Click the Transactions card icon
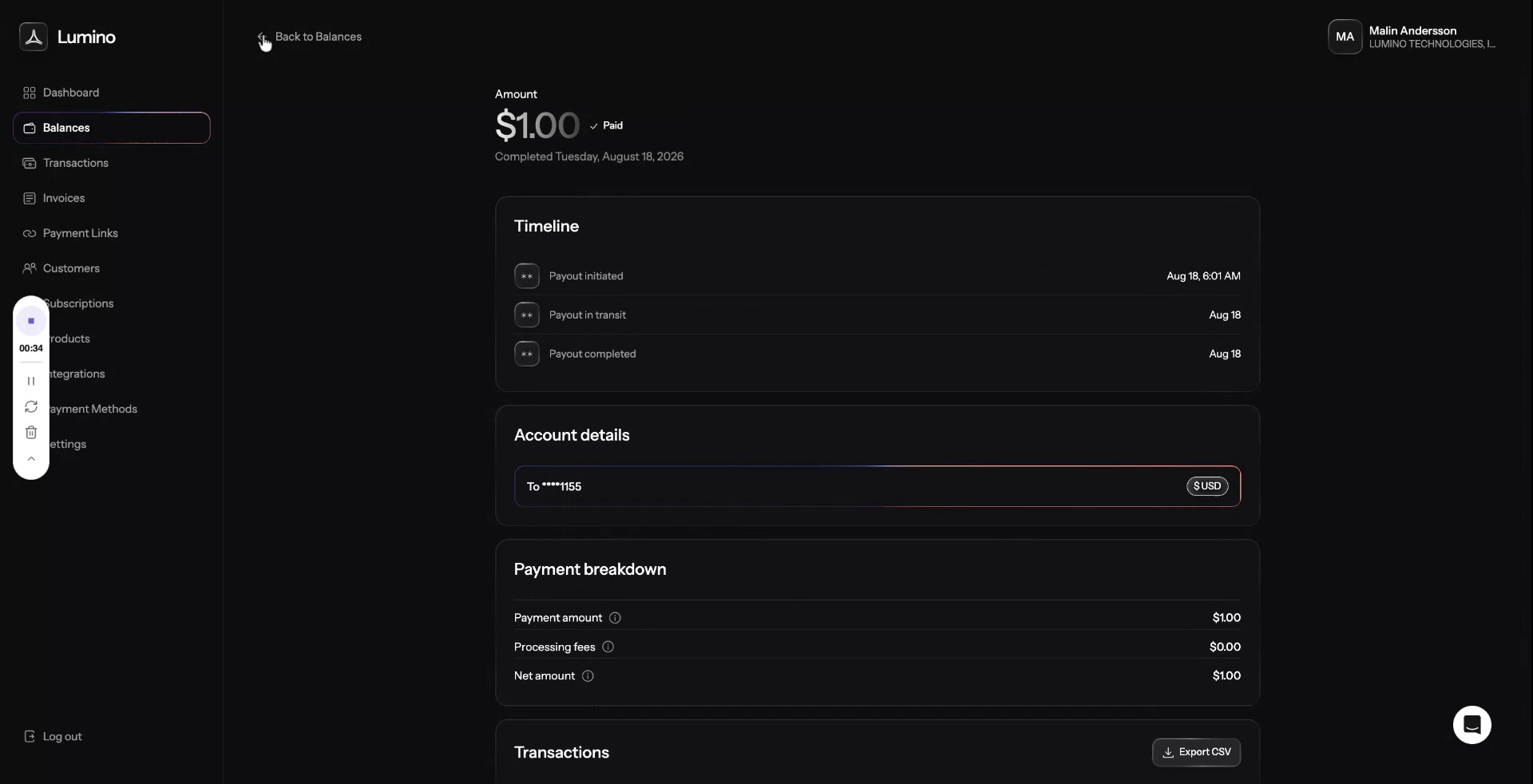This screenshot has width=1533, height=784. (30, 163)
